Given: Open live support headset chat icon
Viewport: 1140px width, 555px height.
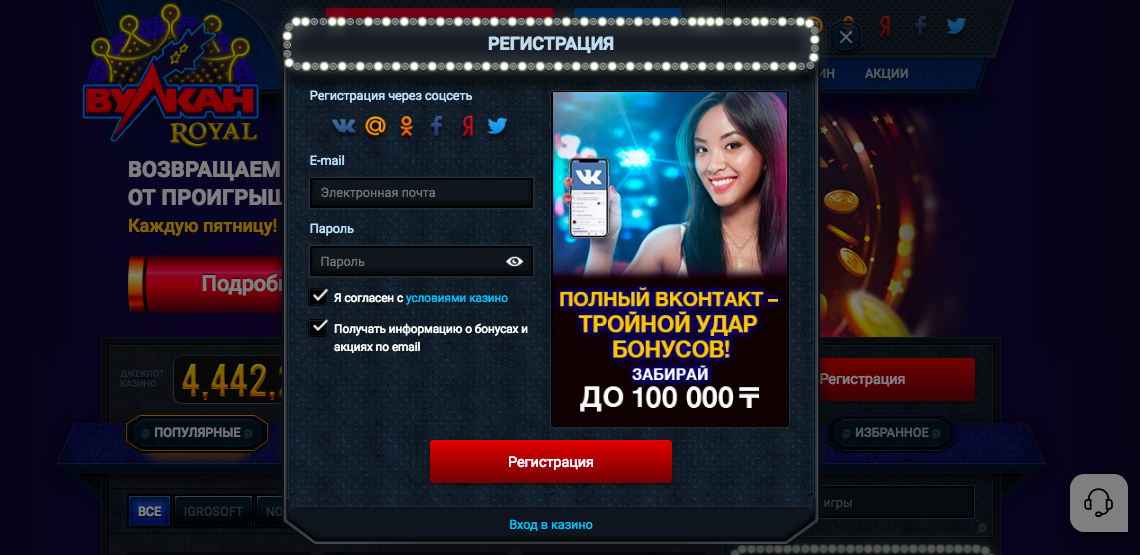Looking at the screenshot, I should tap(1098, 503).
